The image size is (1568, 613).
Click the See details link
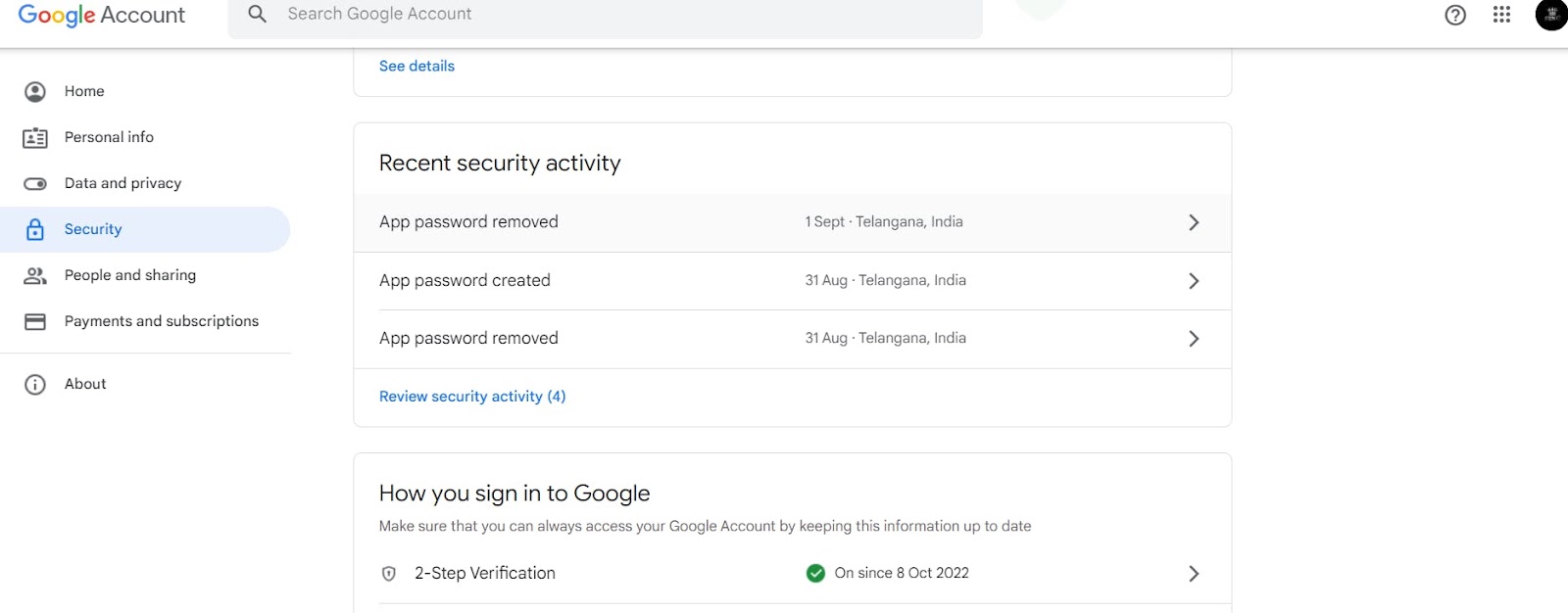[x=416, y=66]
